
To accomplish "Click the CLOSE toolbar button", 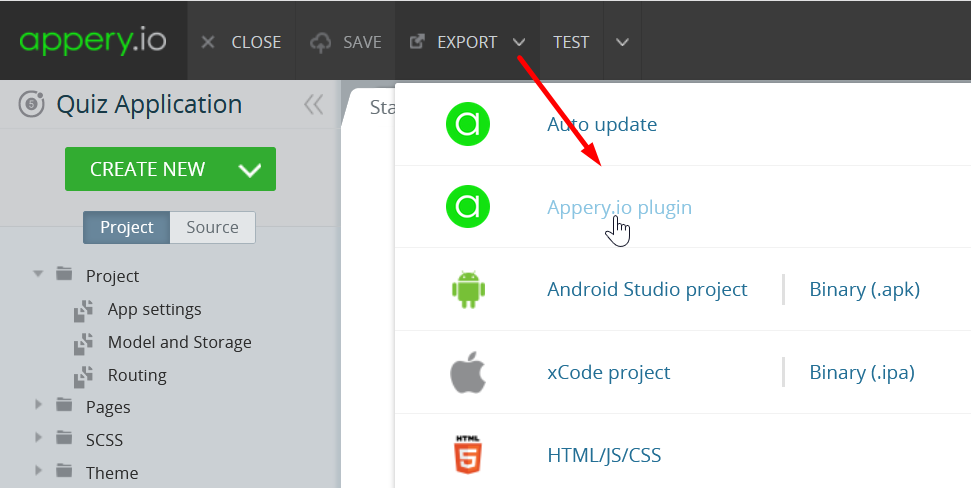I will pos(242,41).
